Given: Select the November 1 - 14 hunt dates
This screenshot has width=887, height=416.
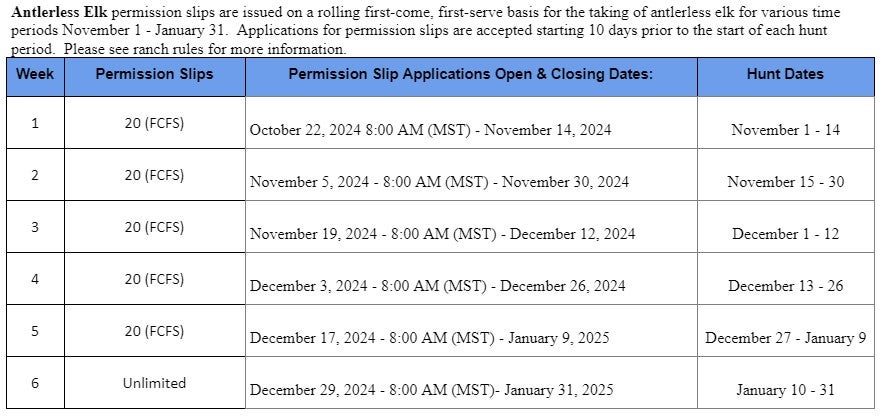Looking at the screenshot, I should pos(785,130).
